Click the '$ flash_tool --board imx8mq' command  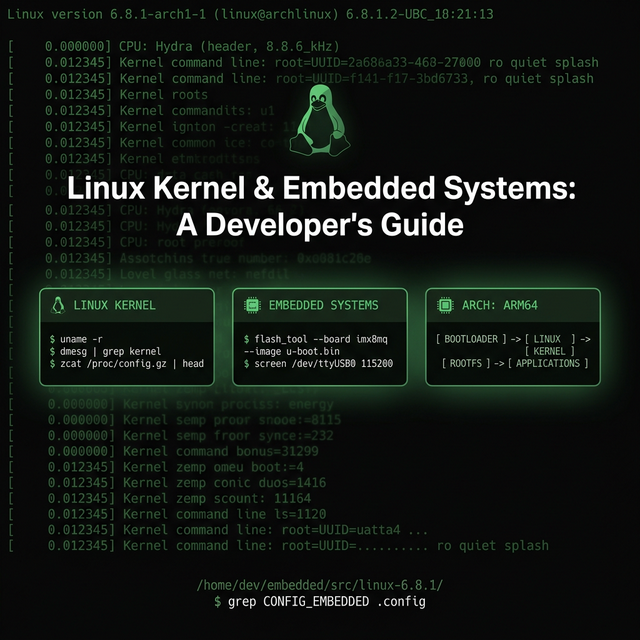316,339
